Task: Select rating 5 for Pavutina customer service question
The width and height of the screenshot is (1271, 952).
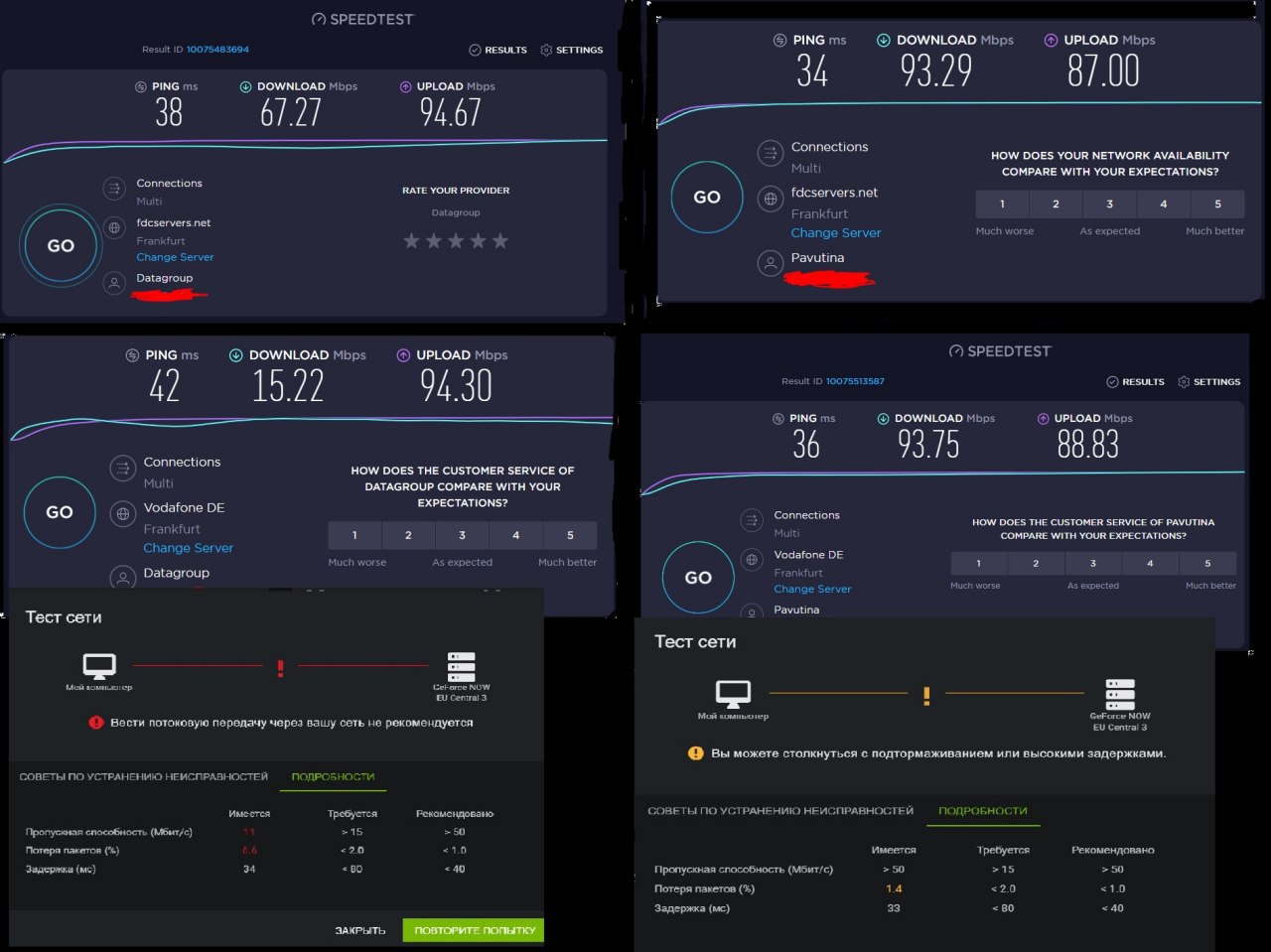Action: tap(1208, 563)
